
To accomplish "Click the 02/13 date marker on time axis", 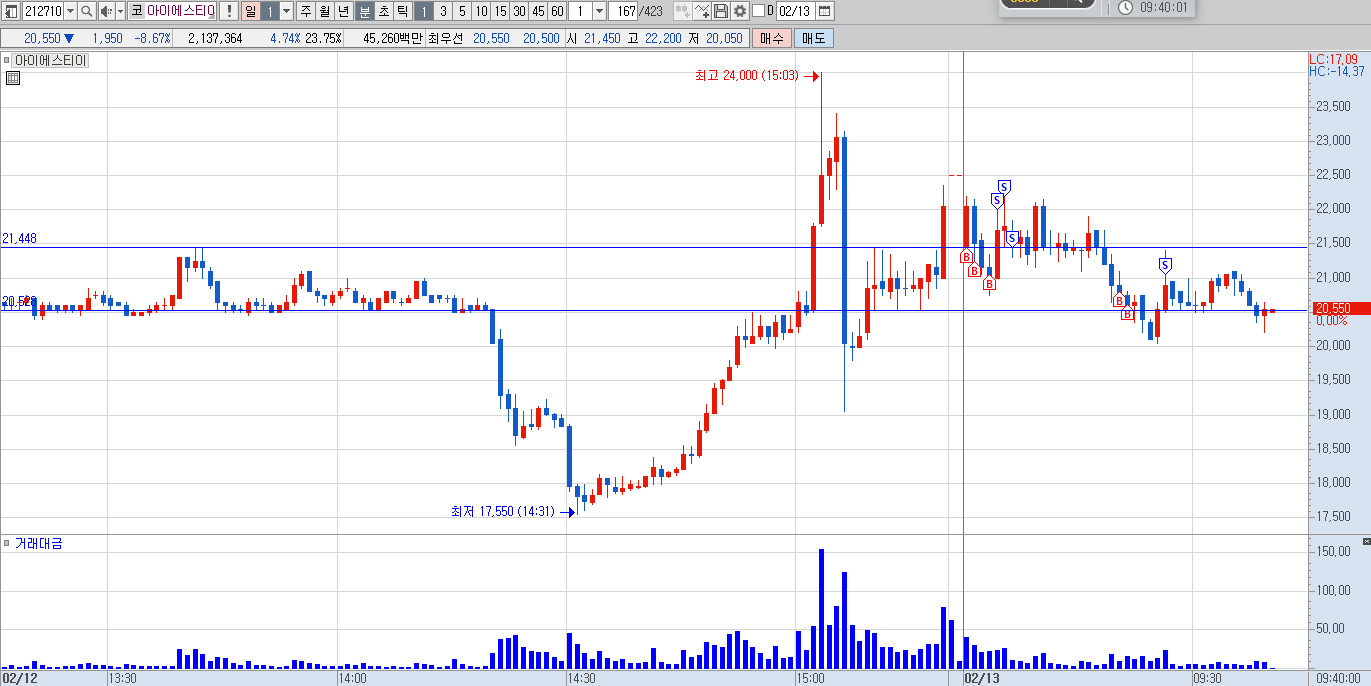I will point(982,677).
